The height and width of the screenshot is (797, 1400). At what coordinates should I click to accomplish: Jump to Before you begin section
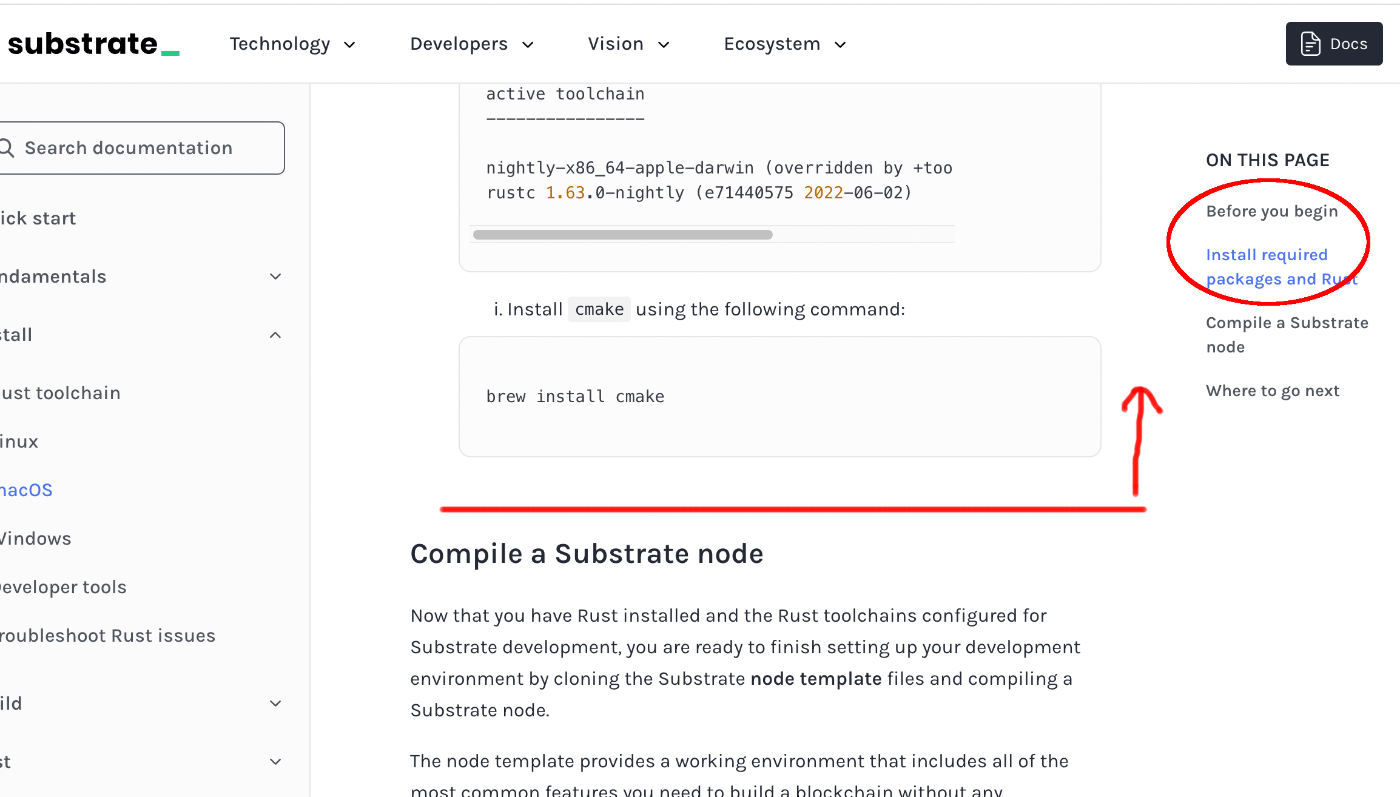click(1271, 211)
